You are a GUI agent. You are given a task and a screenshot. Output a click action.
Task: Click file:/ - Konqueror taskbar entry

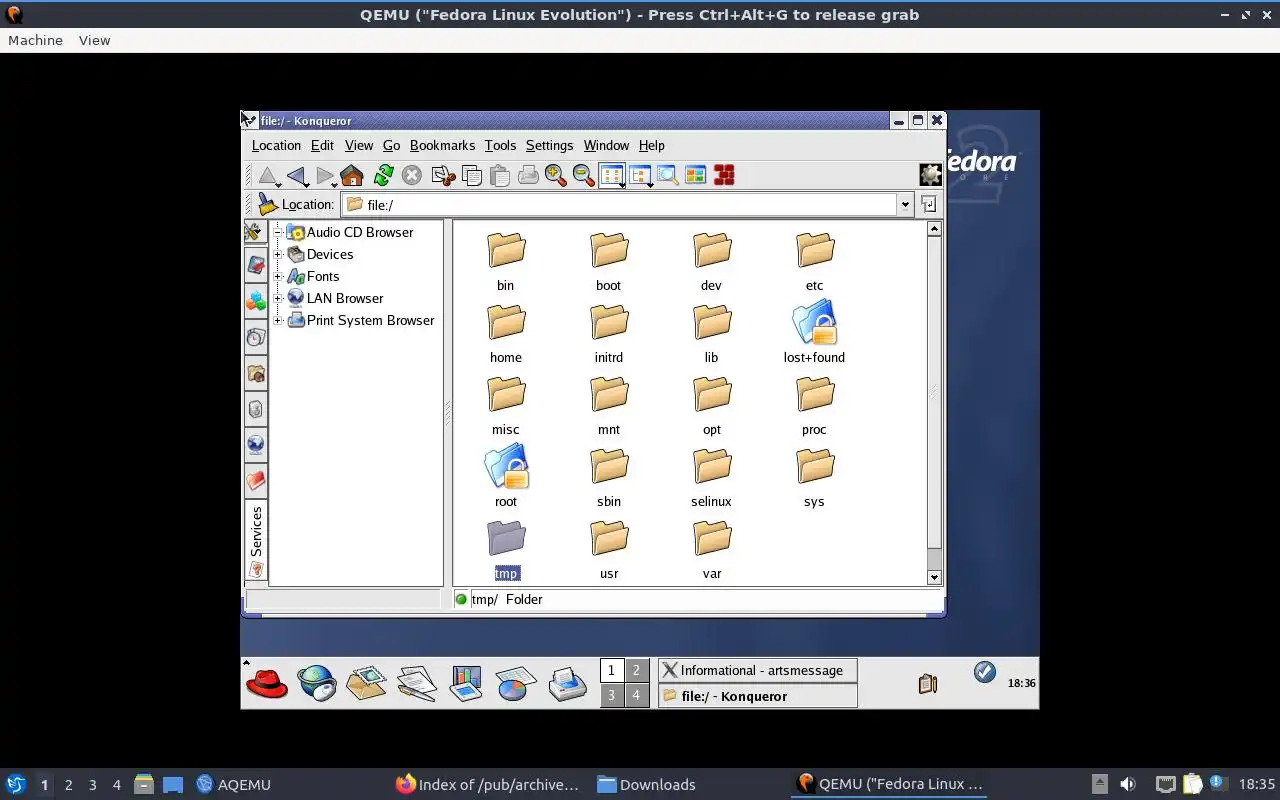(x=758, y=696)
